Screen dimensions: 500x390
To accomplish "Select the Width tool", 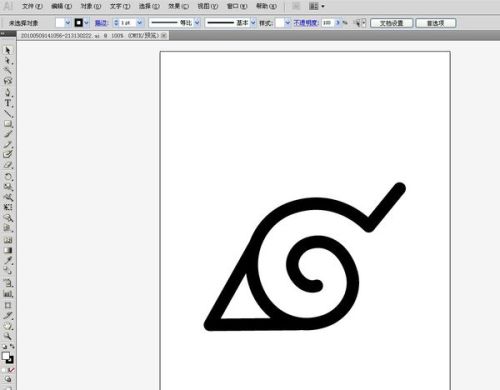I will coord(8,197).
